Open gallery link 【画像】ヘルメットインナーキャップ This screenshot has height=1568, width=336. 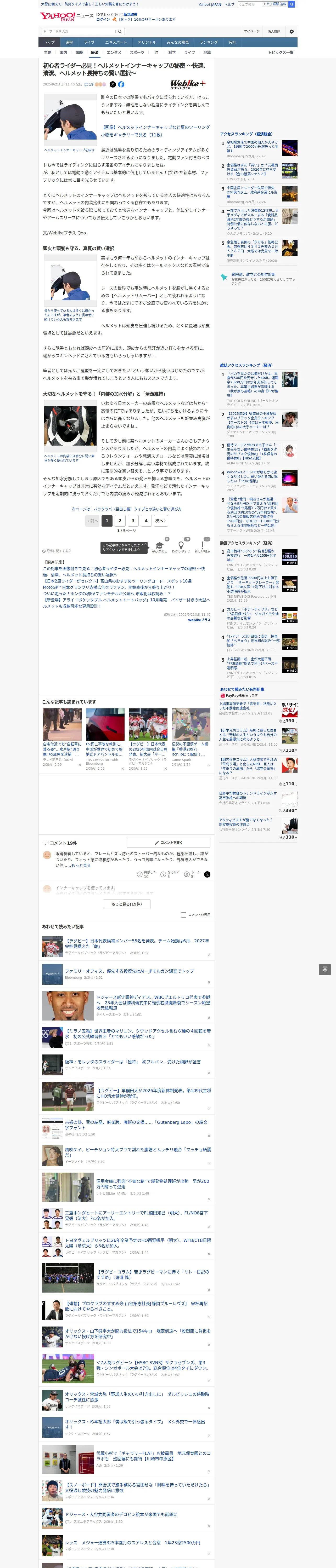(x=155, y=131)
